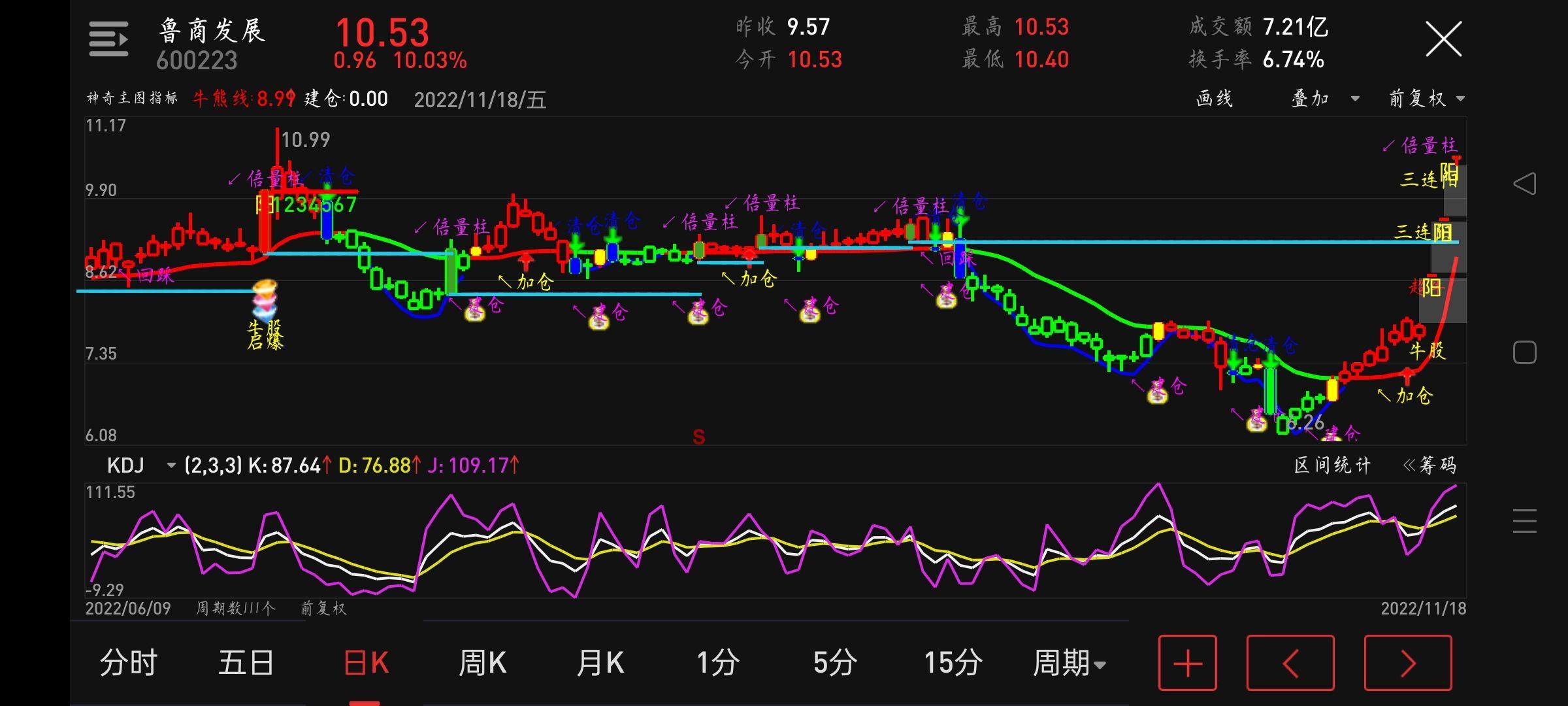Viewport: 1568px width, 706px height.
Task: Switch to the 周K tab
Action: click(x=482, y=663)
